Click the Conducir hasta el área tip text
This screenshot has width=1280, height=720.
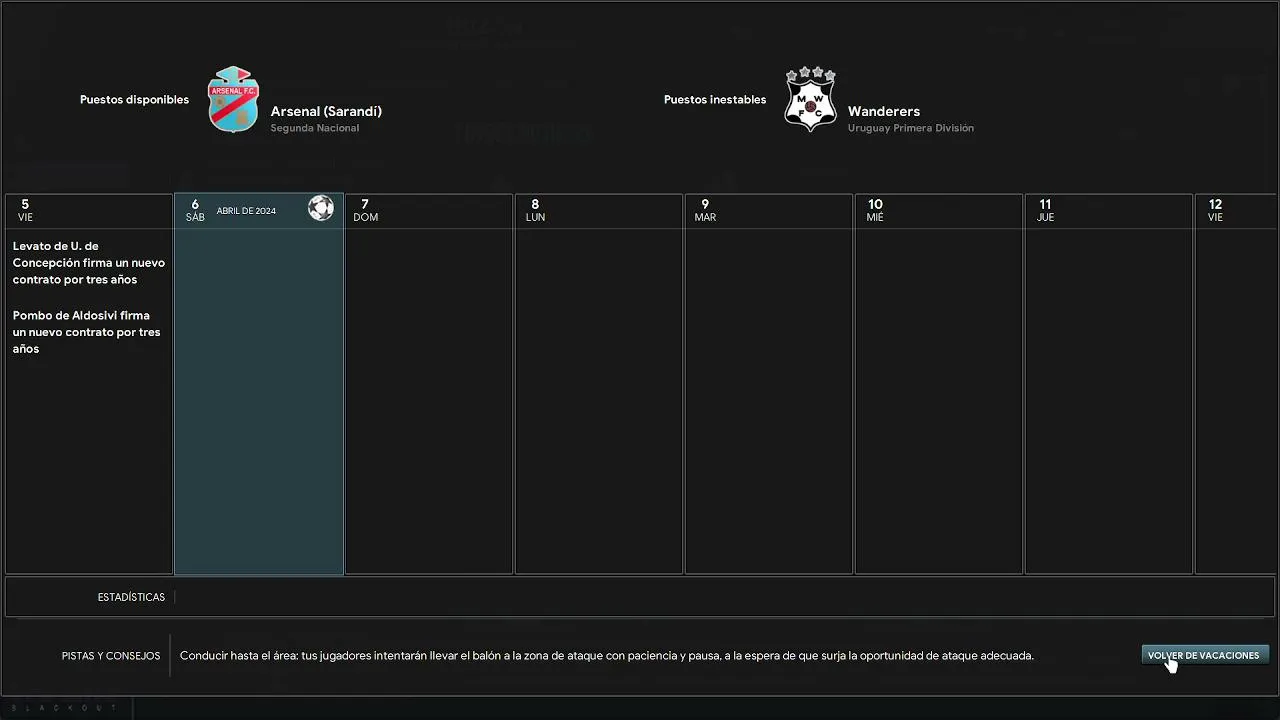tap(607, 656)
